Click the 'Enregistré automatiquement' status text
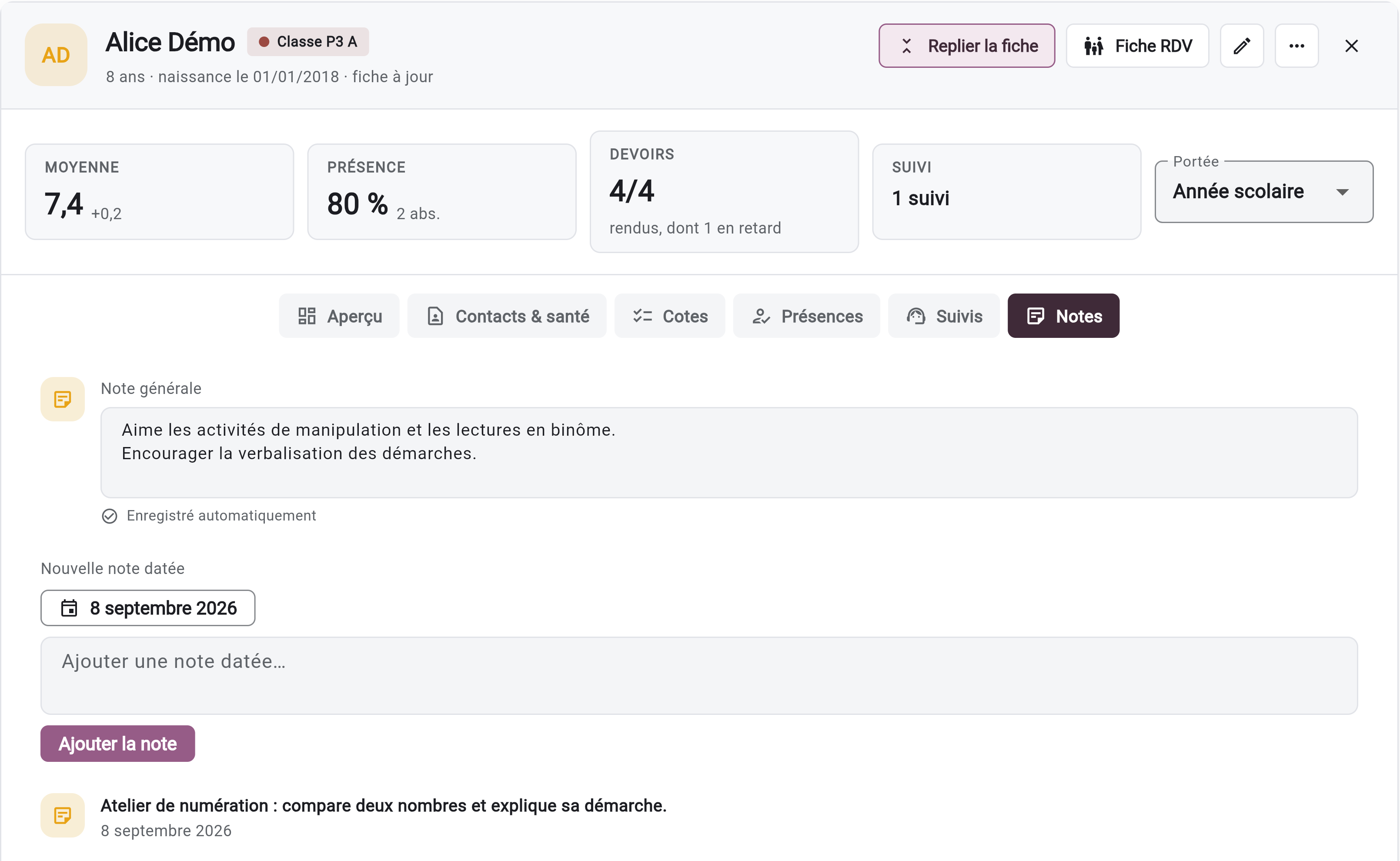Image resolution: width=1400 pixels, height=861 pixels. click(x=221, y=516)
